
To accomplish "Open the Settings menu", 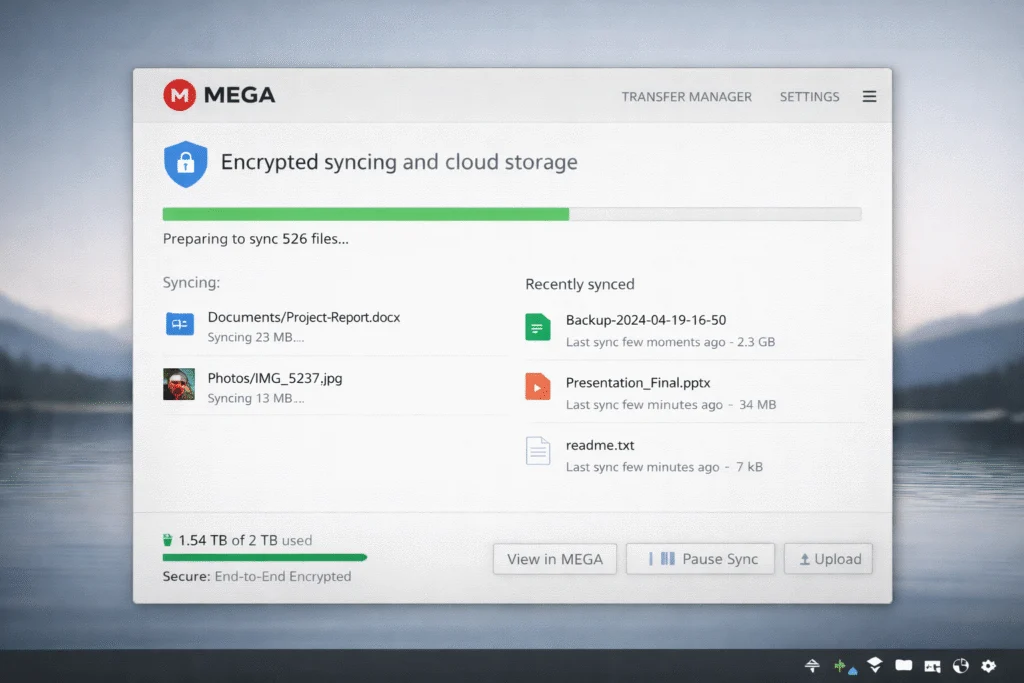I will pos(809,96).
